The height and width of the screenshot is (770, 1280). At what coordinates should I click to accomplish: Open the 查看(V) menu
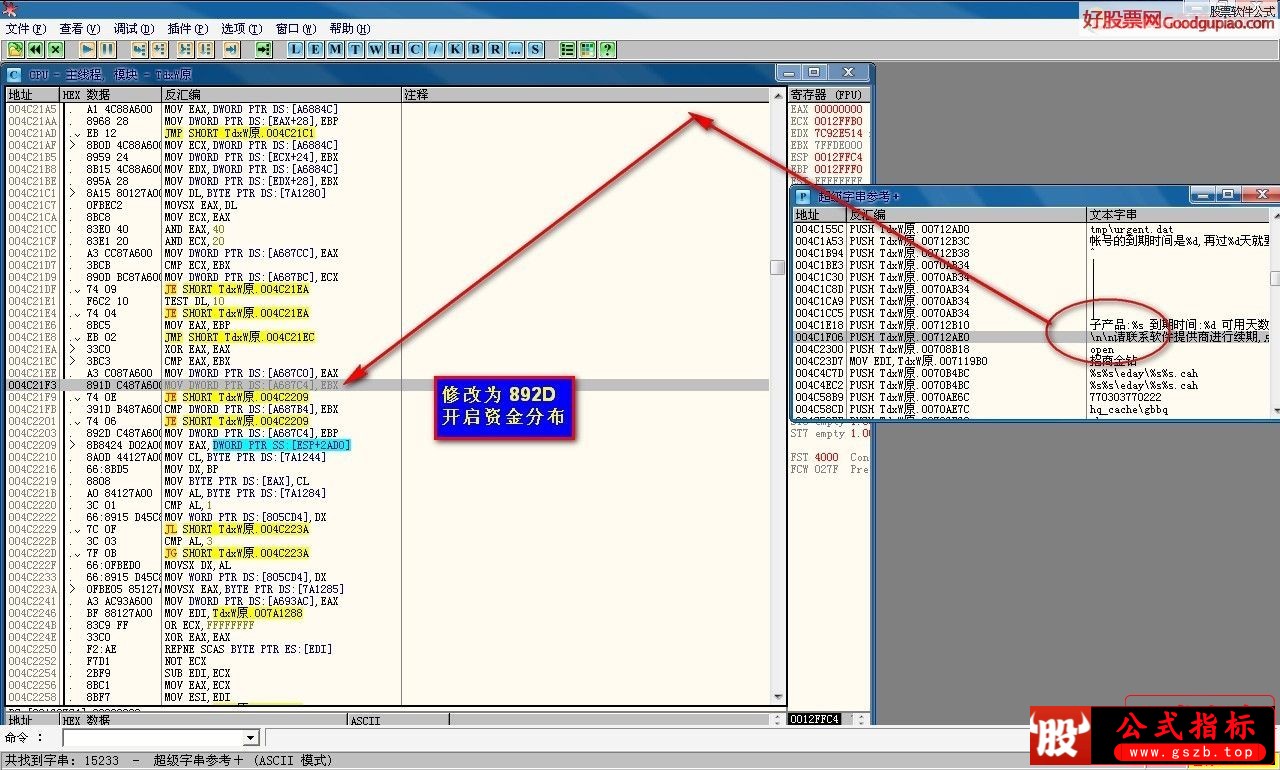click(79, 29)
